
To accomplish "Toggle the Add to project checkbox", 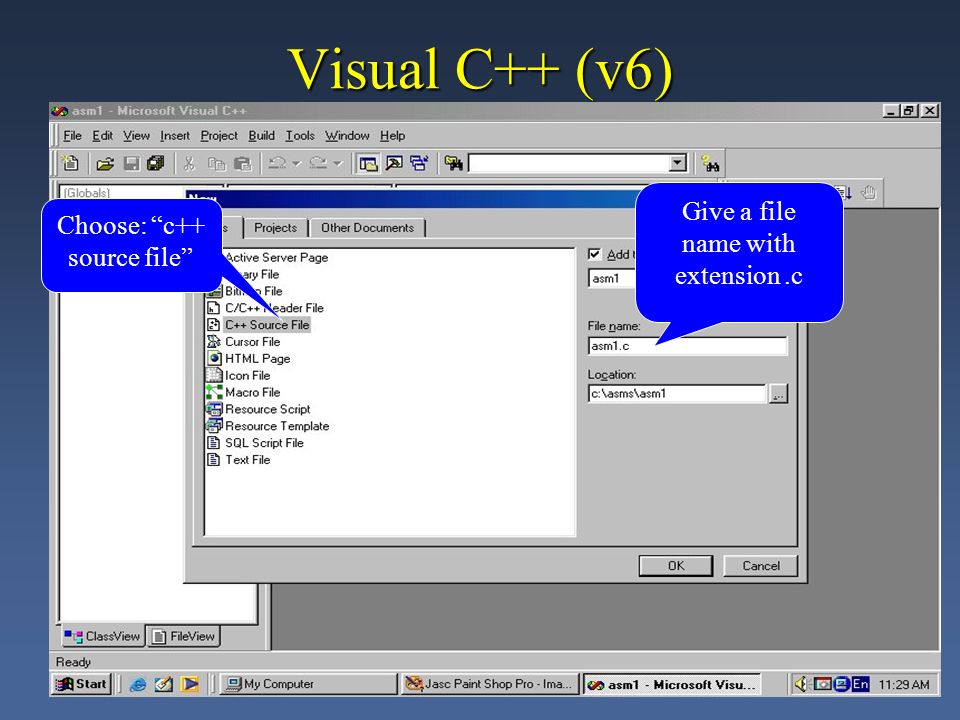I will (x=594, y=254).
